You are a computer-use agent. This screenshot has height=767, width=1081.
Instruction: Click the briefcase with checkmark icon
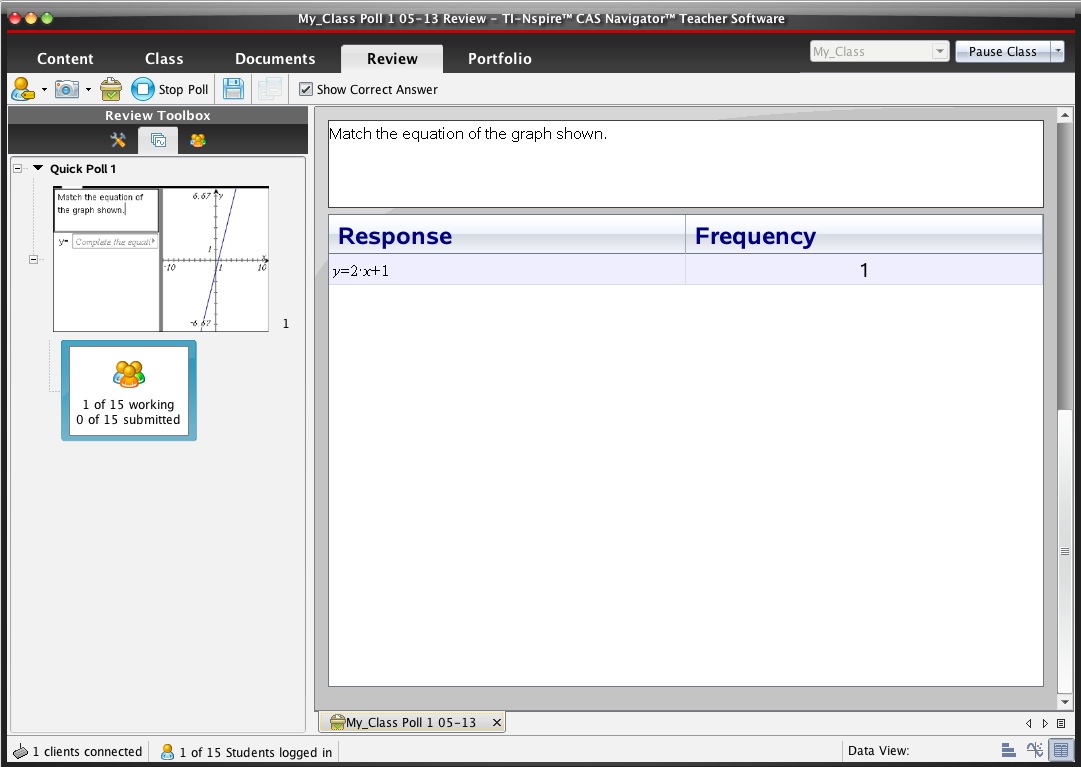click(x=111, y=89)
